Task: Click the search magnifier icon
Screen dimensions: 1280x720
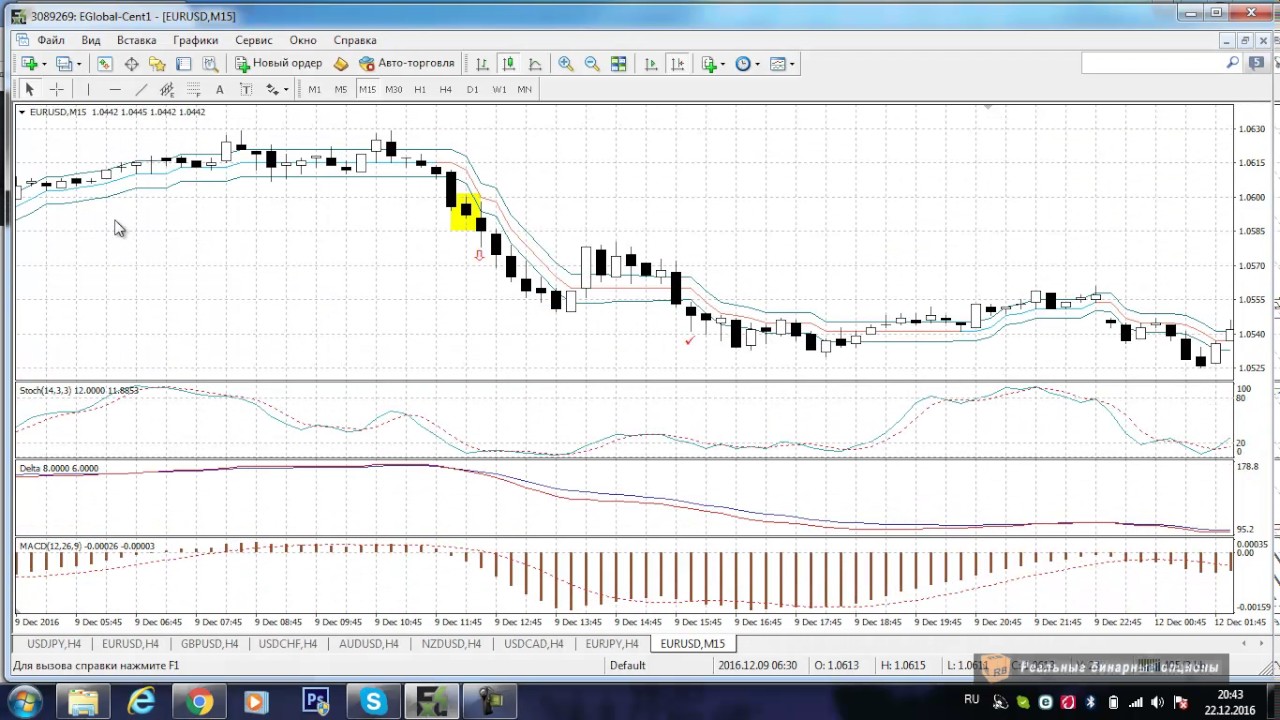Action: click(x=1232, y=63)
